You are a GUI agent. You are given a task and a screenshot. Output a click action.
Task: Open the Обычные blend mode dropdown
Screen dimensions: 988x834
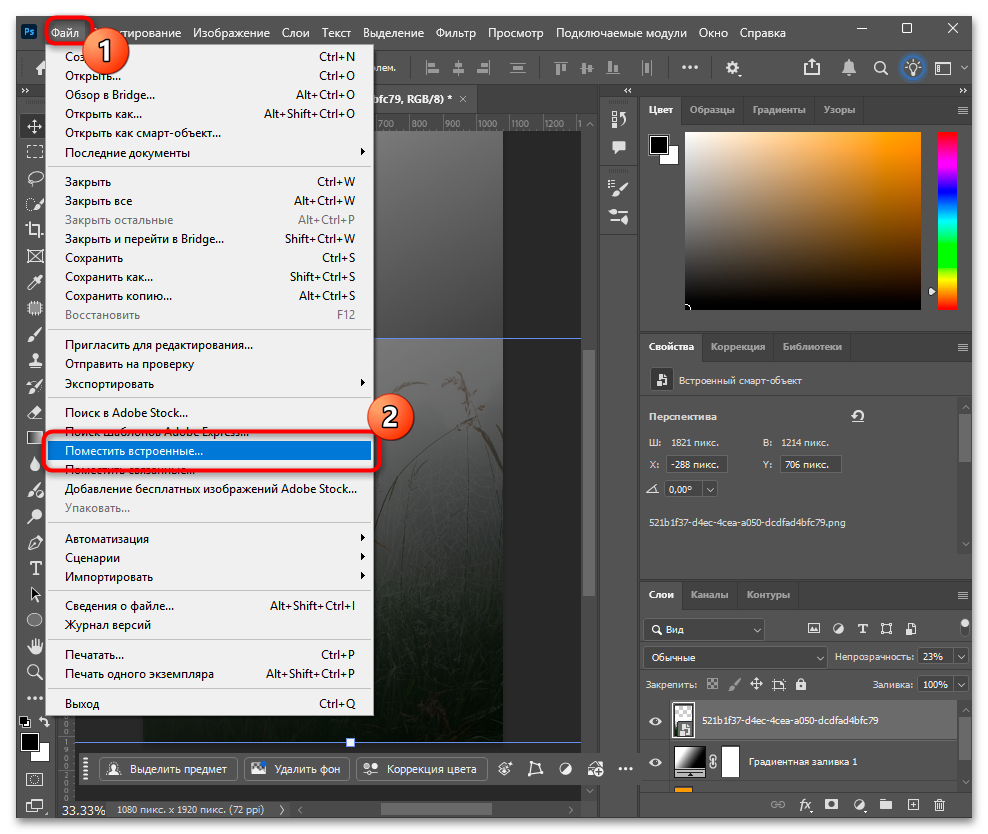click(x=735, y=657)
